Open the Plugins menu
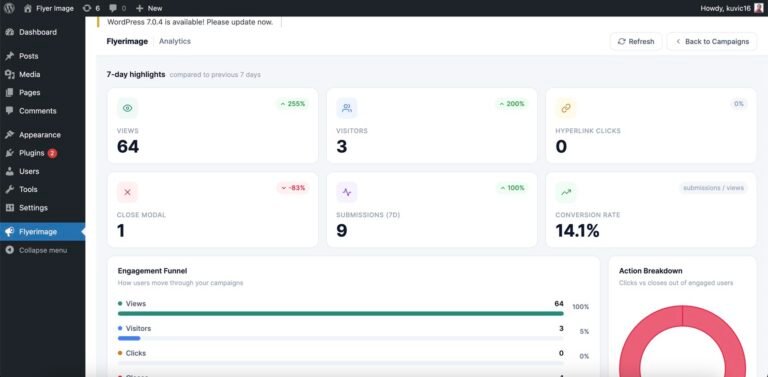The image size is (768, 377). point(43,153)
